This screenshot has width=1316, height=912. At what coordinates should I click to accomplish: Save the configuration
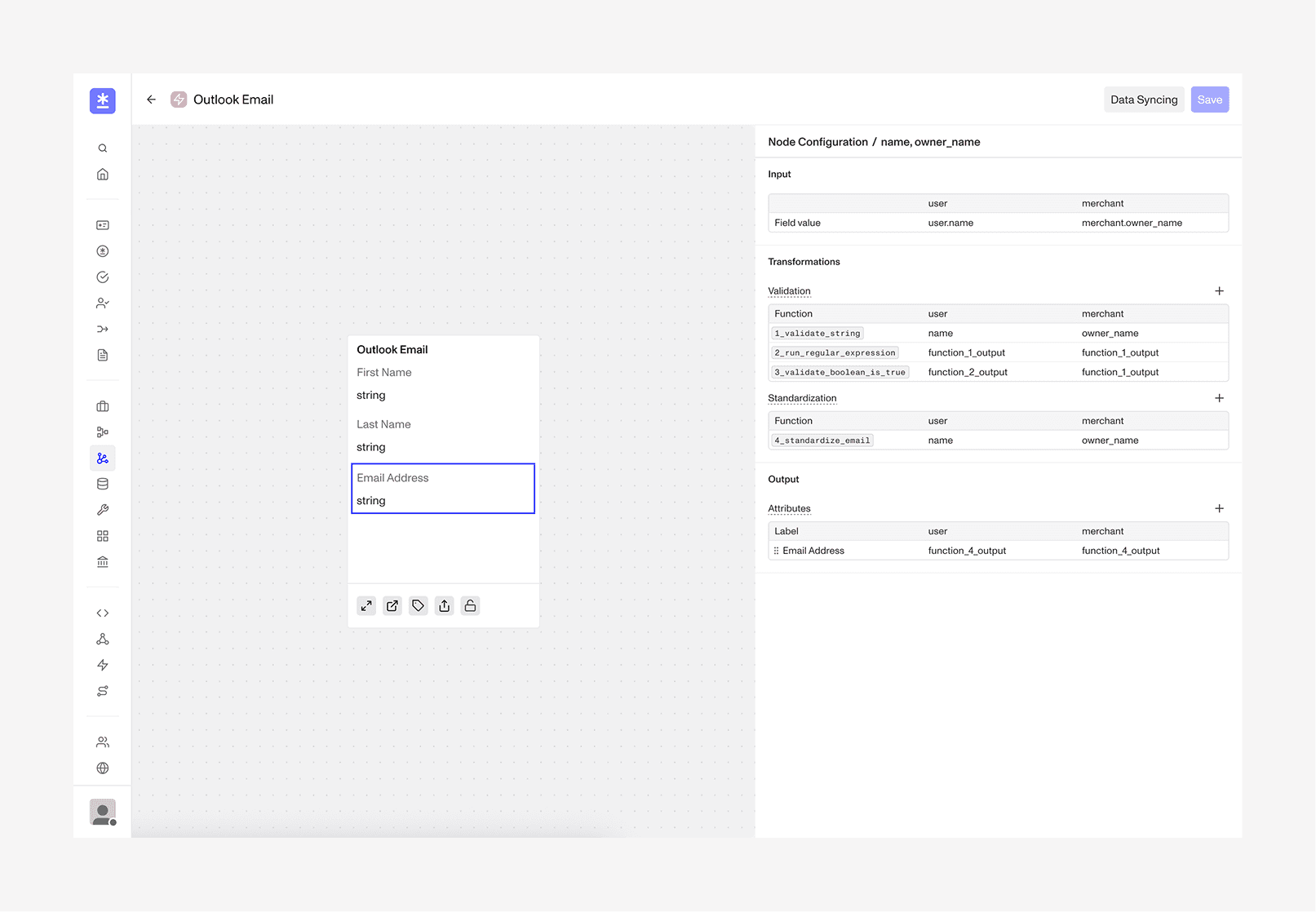click(x=1210, y=100)
